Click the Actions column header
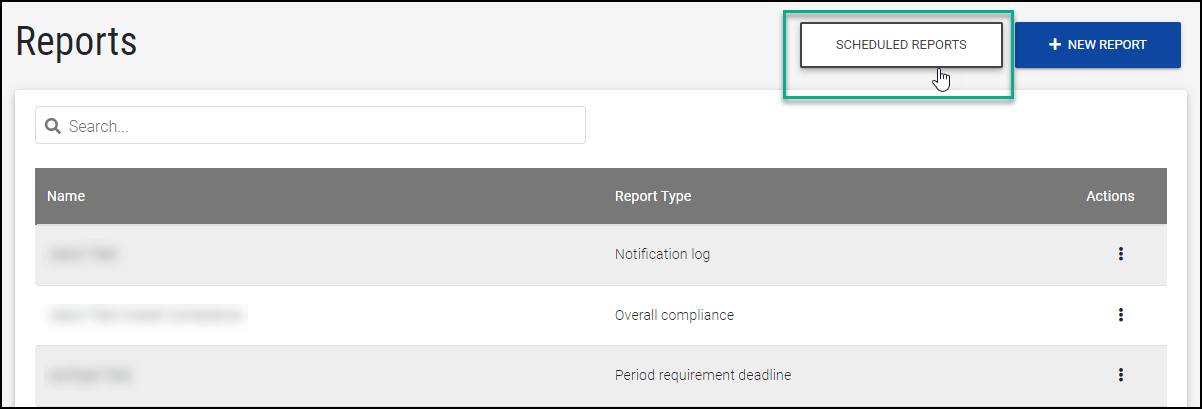This screenshot has width=1202, height=409. point(1110,196)
